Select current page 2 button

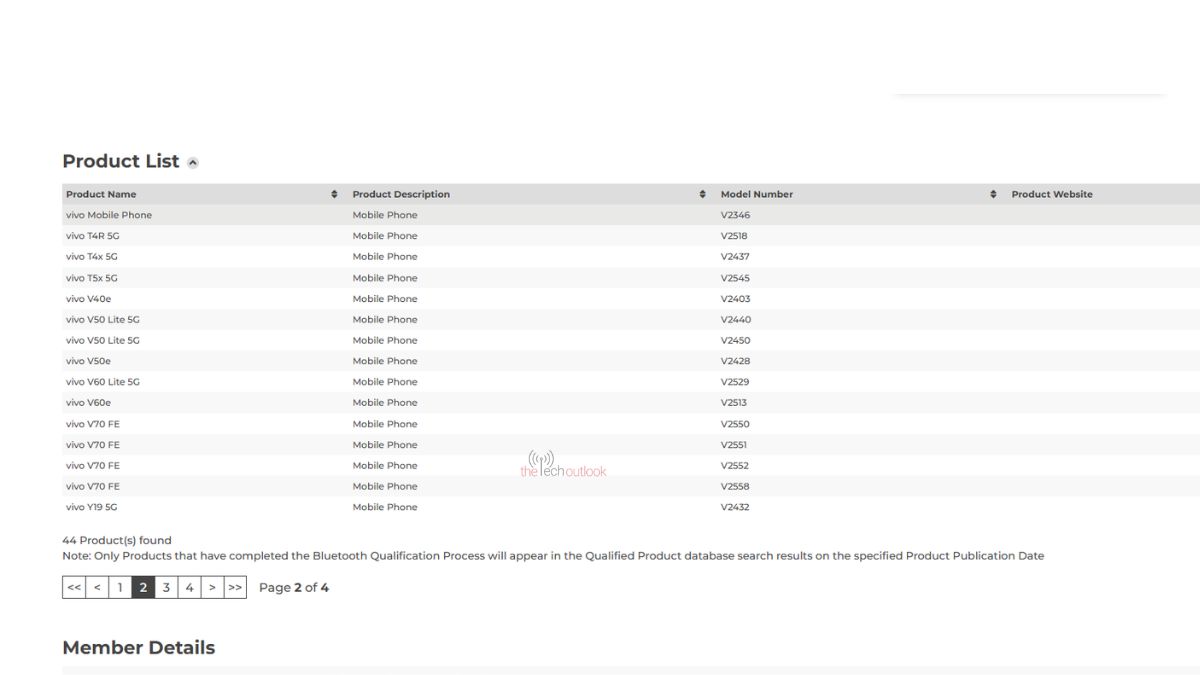143,587
